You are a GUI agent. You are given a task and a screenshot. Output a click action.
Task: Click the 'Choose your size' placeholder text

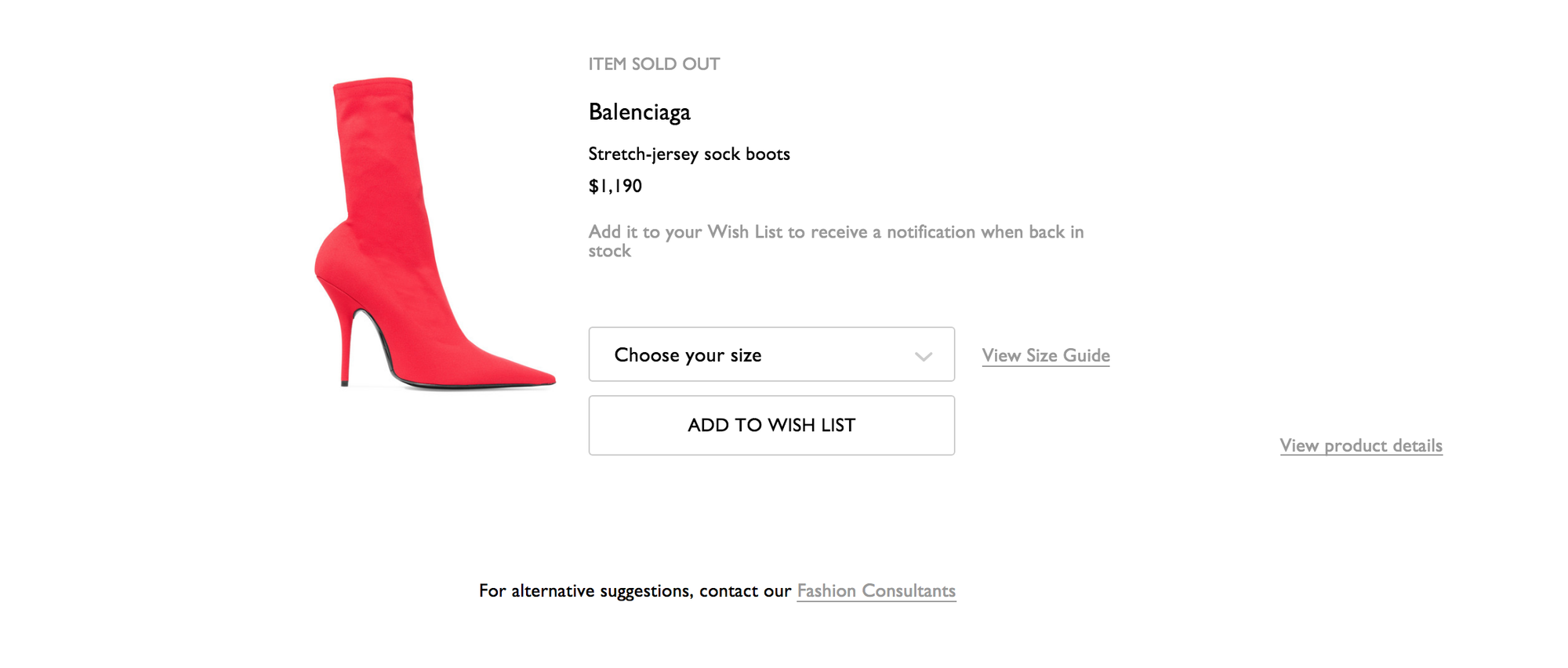pos(688,355)
